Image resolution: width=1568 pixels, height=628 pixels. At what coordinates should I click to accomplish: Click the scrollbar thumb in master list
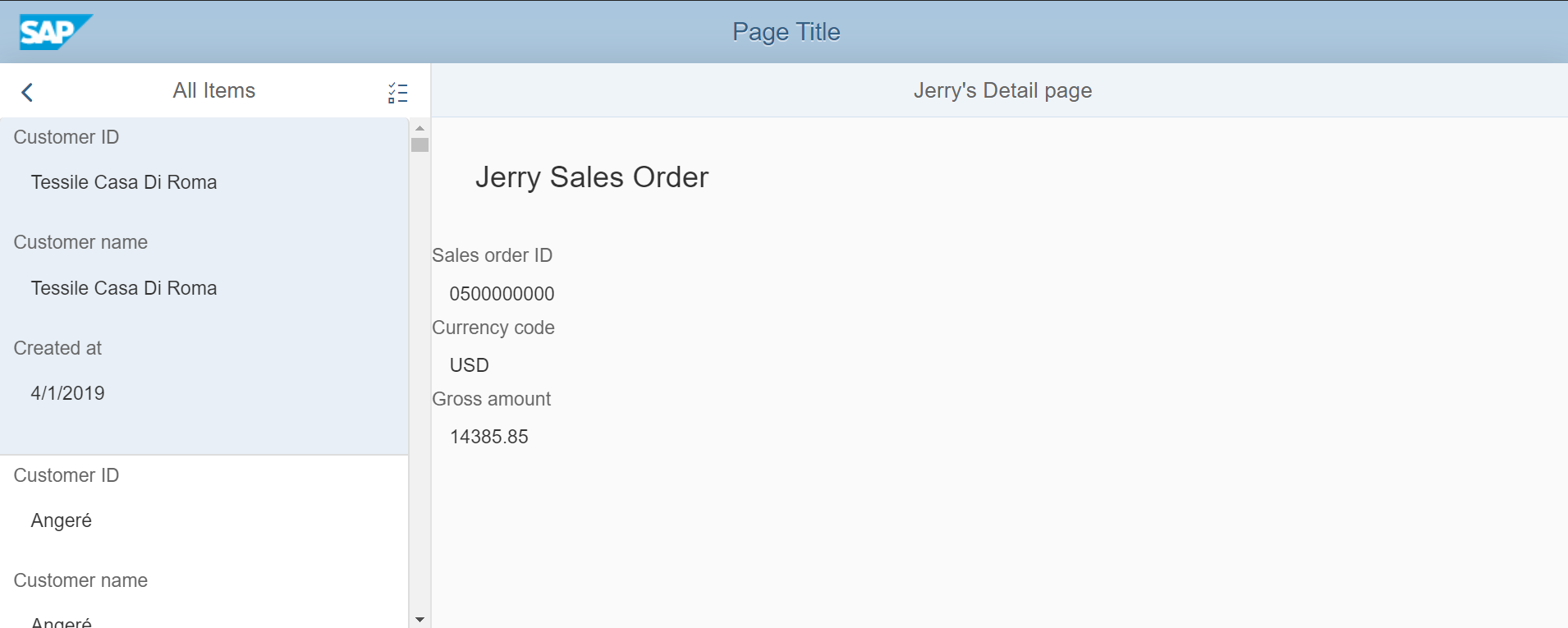coord(420,145)
